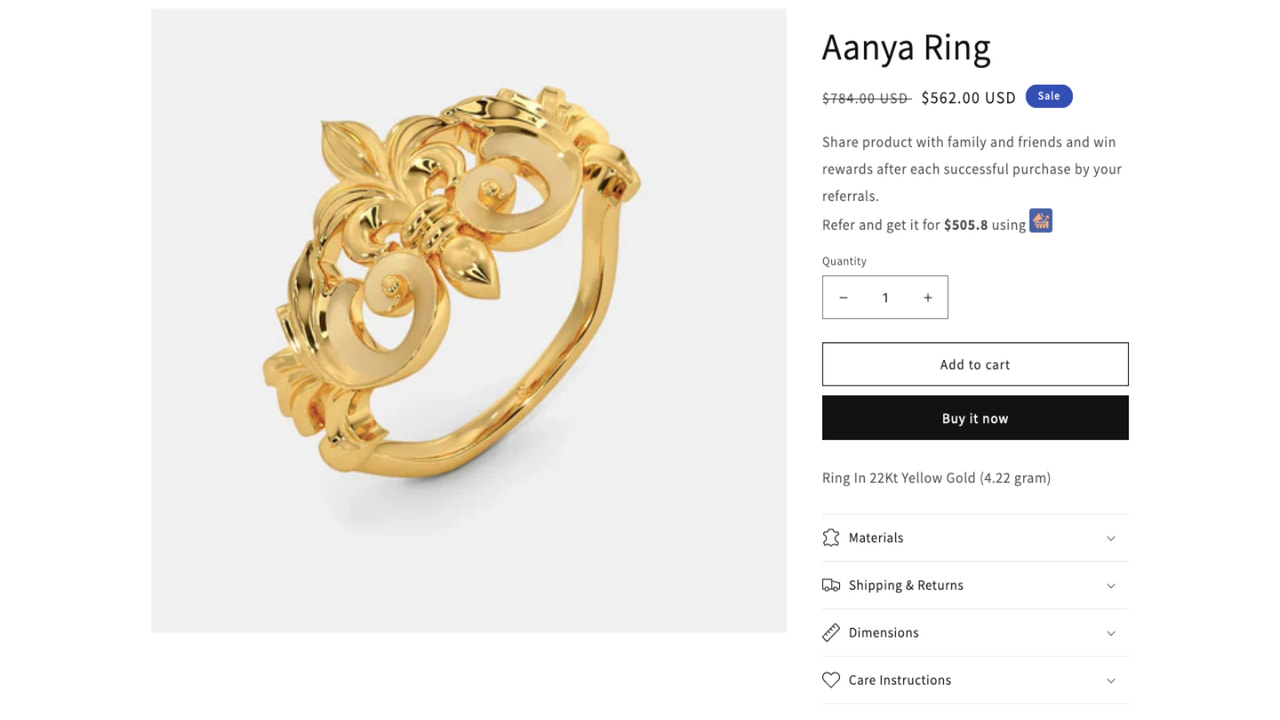Click the heart icon next to Care Instructions
This screenshot has height=720, width=1280.
(x=831, y=680)
